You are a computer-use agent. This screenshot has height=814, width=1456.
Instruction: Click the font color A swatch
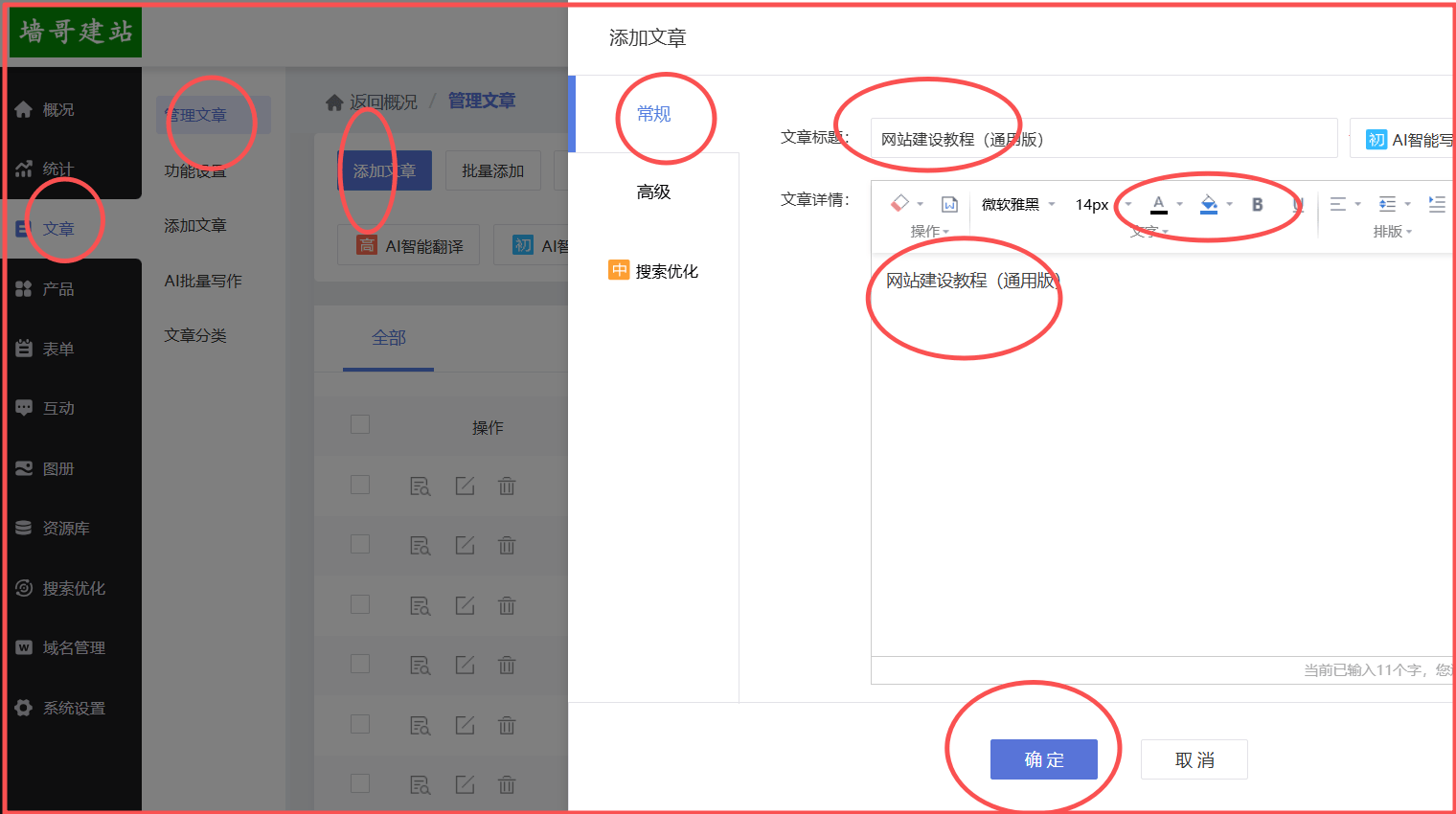pos(1158,204)
